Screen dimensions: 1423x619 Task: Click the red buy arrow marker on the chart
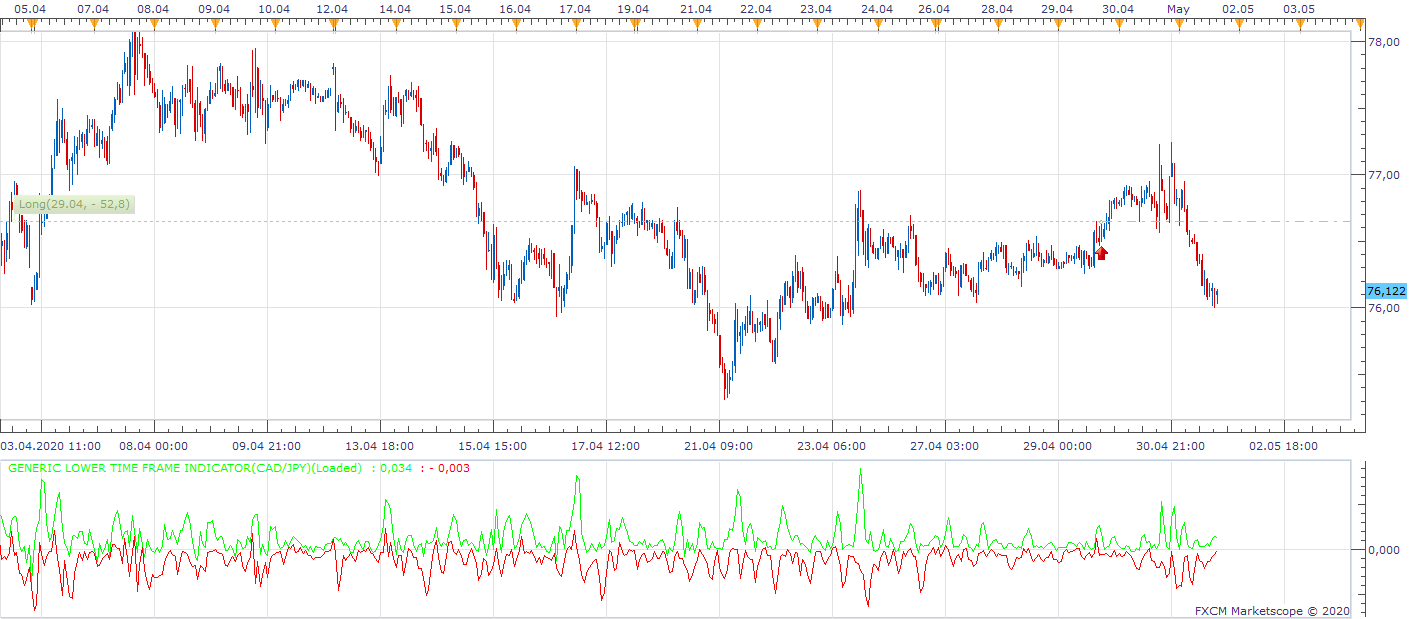click(1102, 253)
